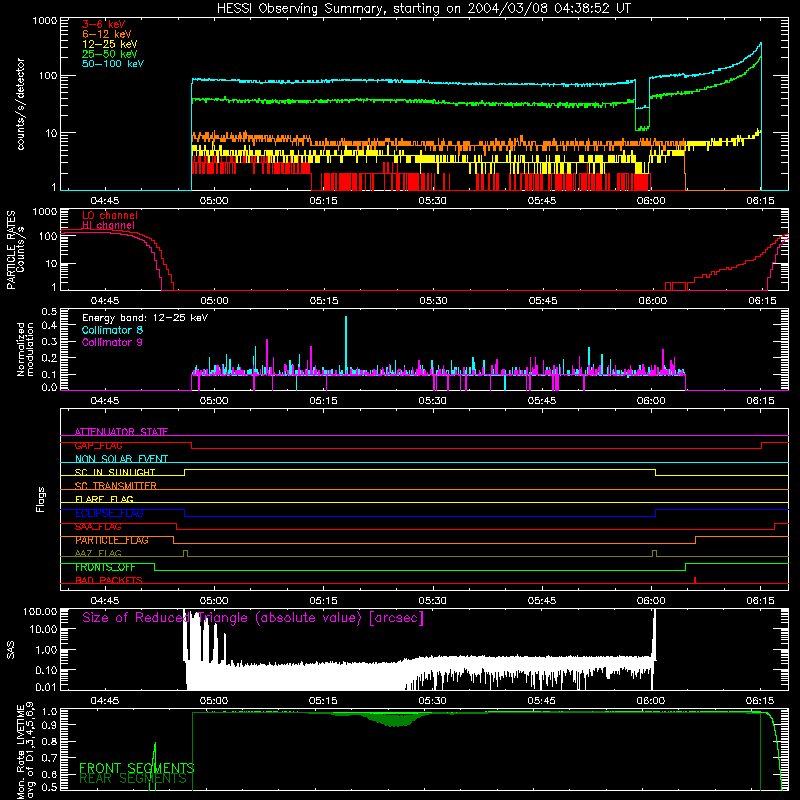Click the 05:15 tick label under the modulation plot

click(323, 401)
